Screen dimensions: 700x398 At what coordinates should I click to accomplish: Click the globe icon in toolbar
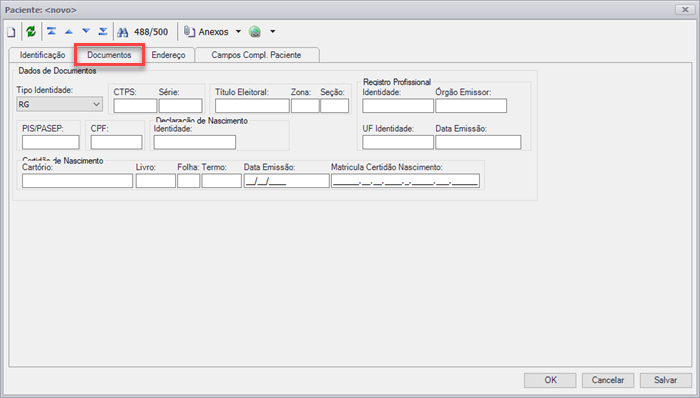255,32
